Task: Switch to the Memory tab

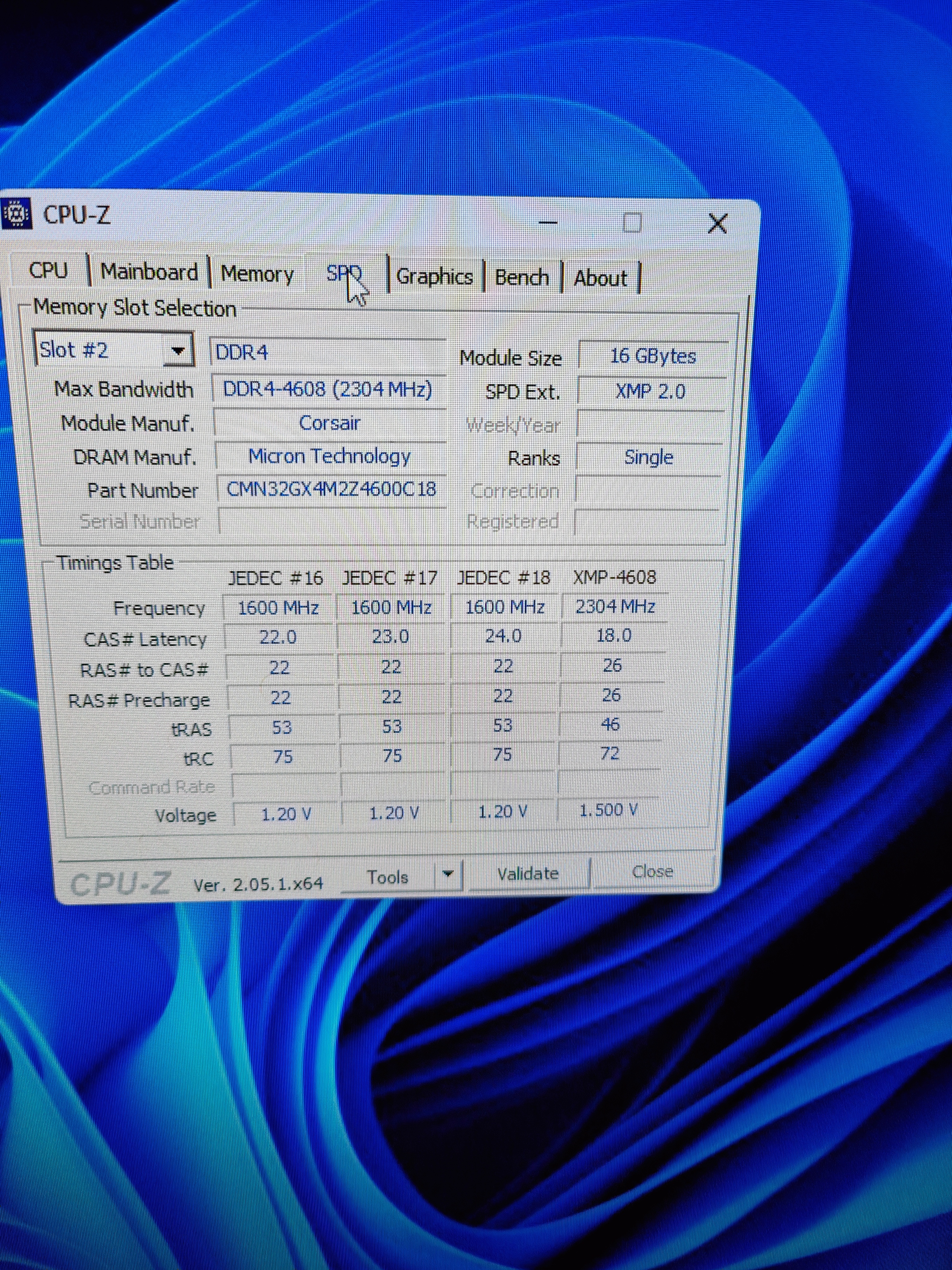Action: [257, 274]
